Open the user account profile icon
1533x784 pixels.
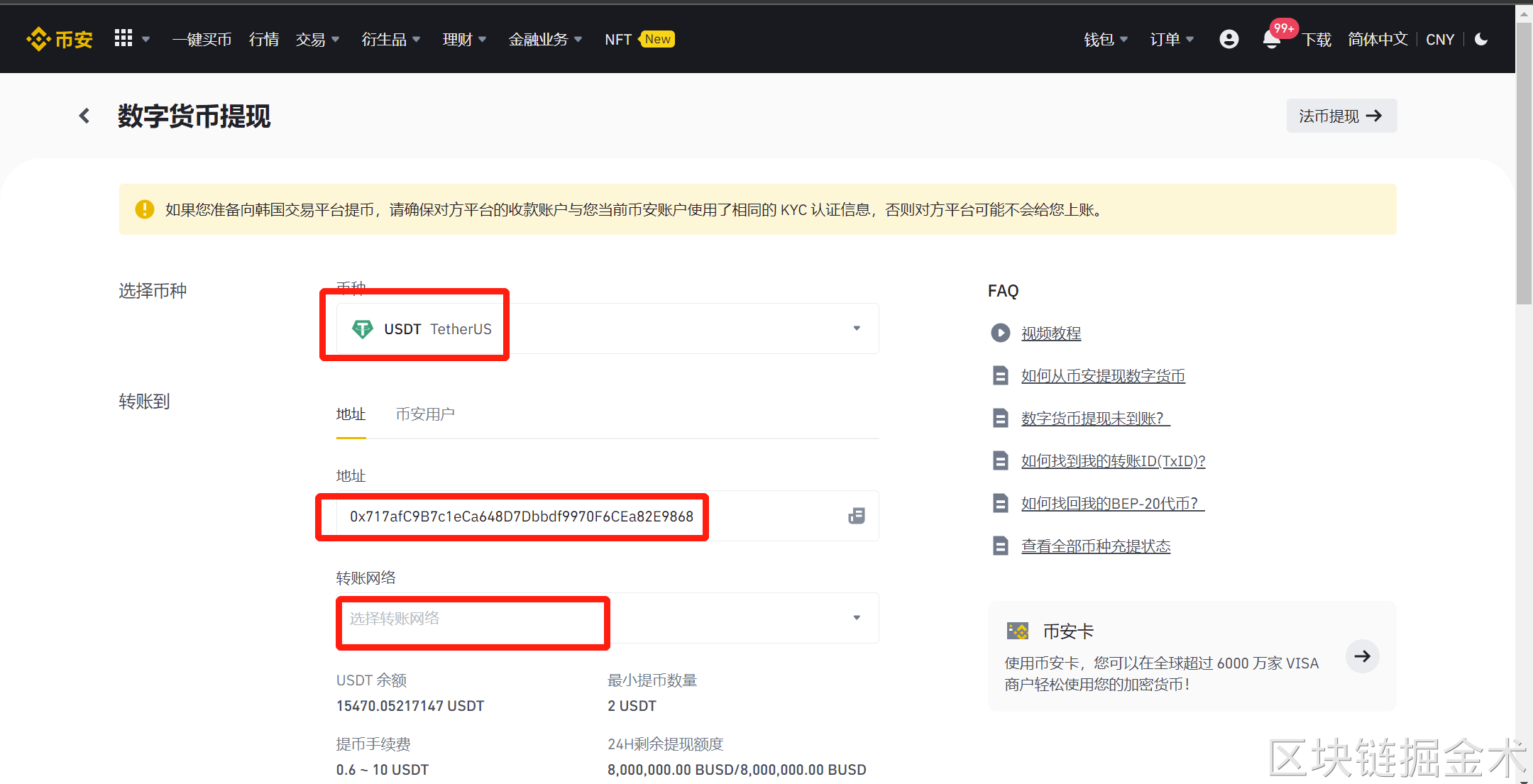(1229, 39)
